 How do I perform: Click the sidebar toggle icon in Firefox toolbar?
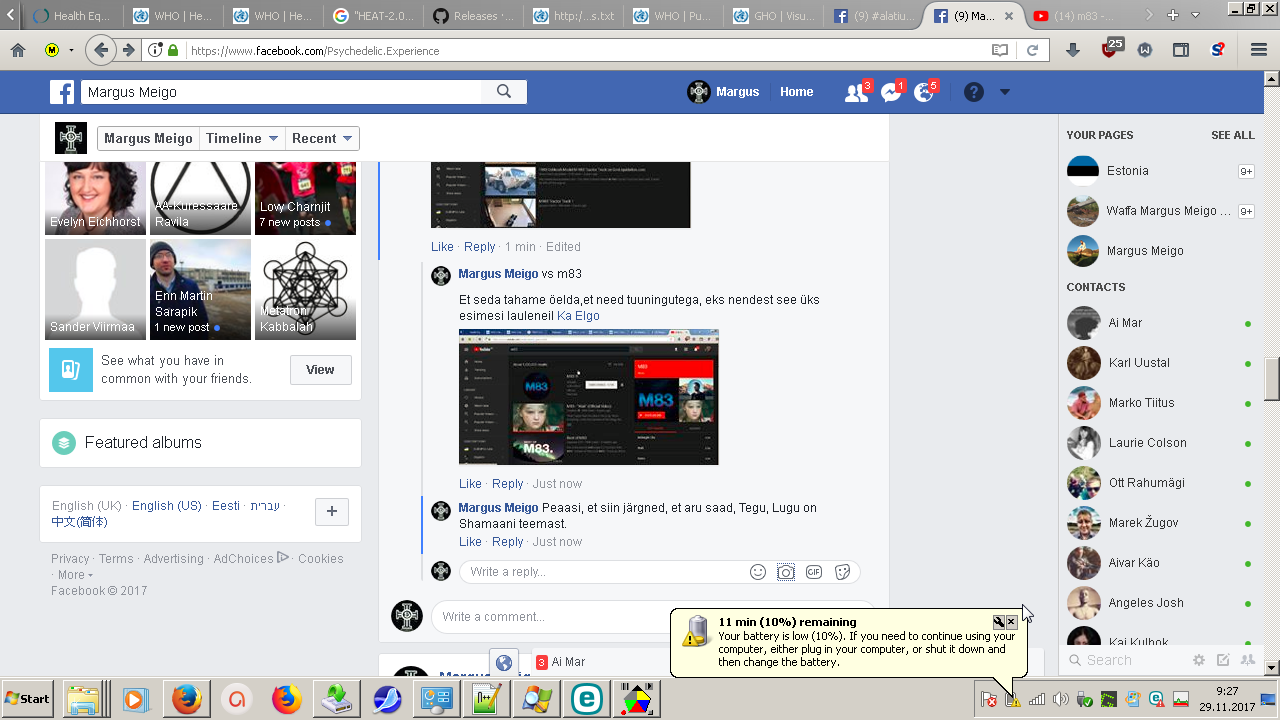(1181, 50)
